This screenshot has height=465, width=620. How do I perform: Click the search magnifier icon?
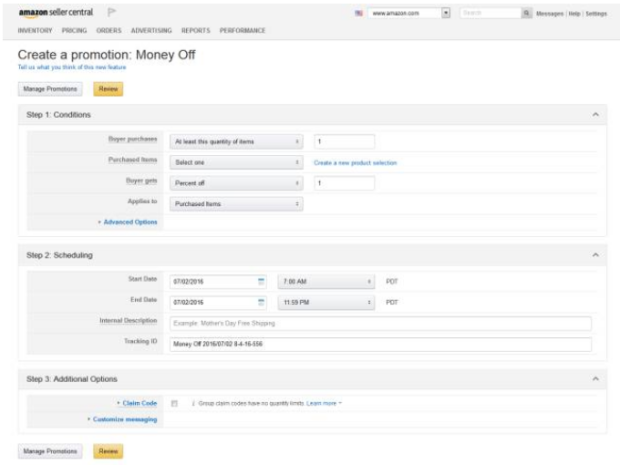526,13
